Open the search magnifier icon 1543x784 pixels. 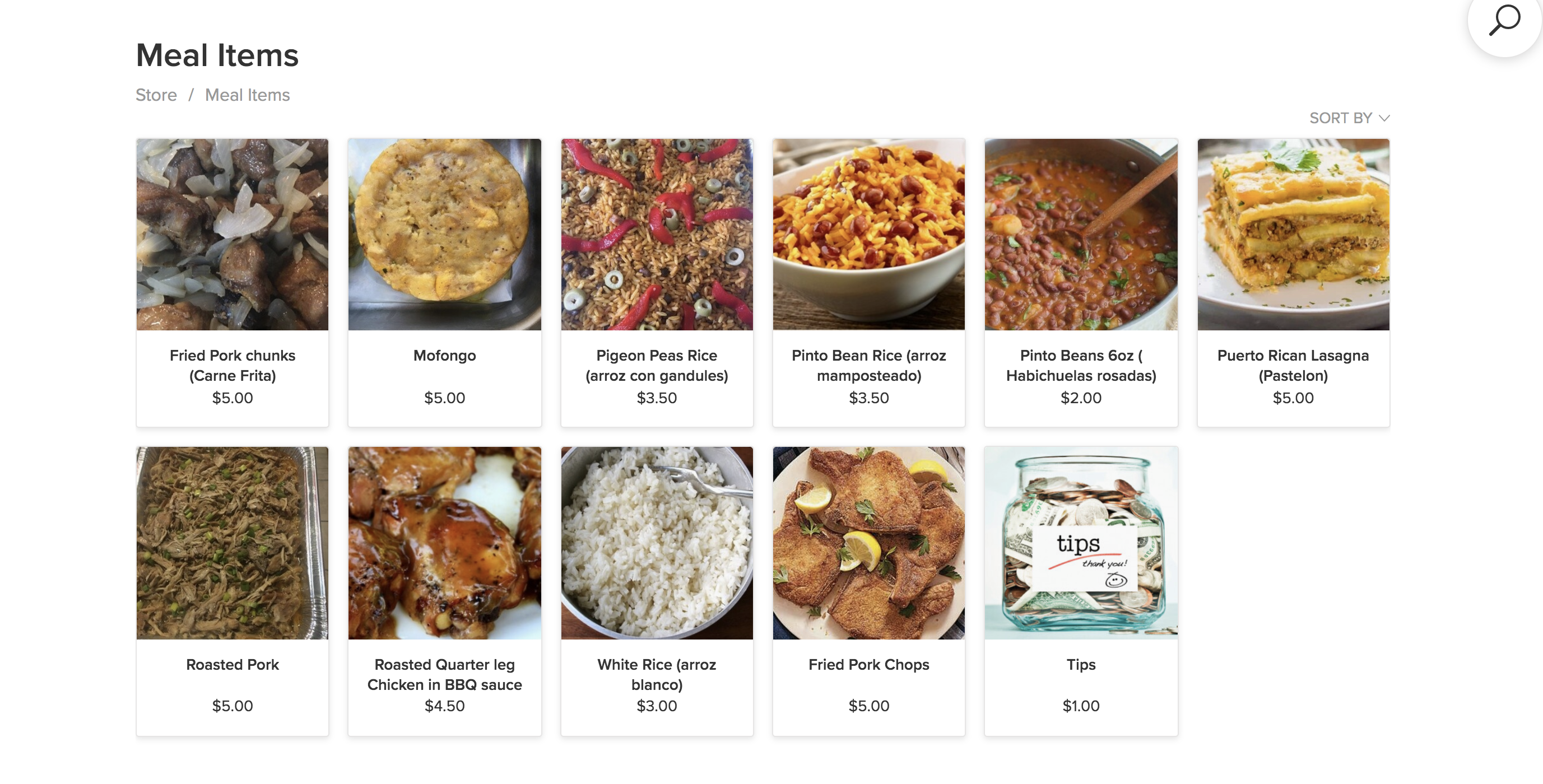[x=1504, y=21]
